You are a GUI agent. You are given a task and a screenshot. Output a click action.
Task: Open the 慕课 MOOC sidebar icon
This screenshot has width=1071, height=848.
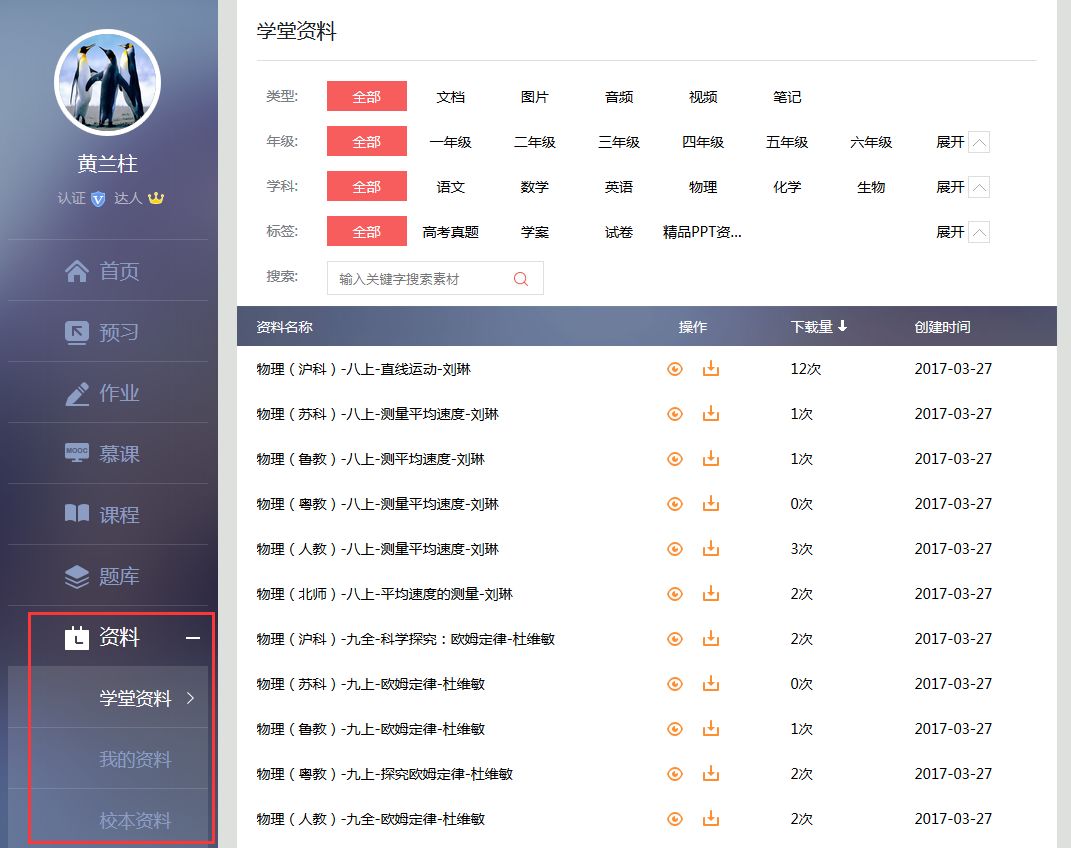pos(76,453)
